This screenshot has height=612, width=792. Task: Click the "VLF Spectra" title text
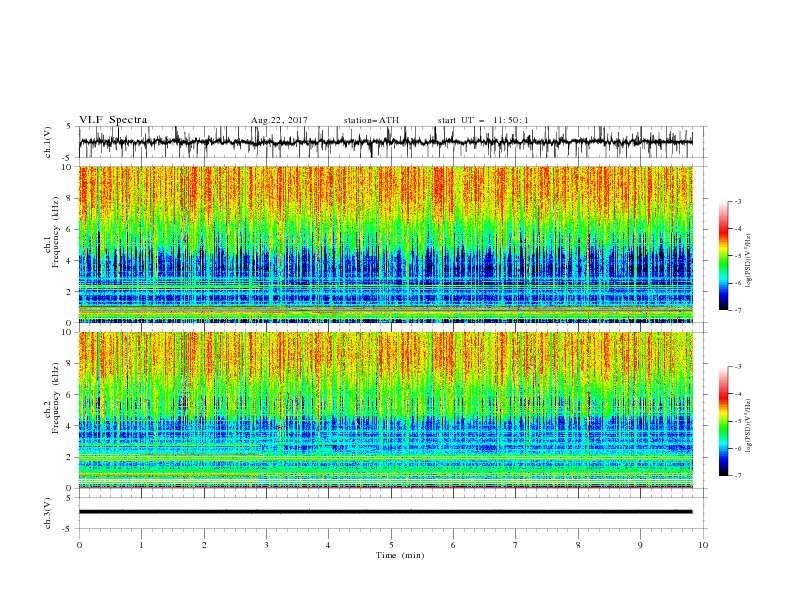113,120
